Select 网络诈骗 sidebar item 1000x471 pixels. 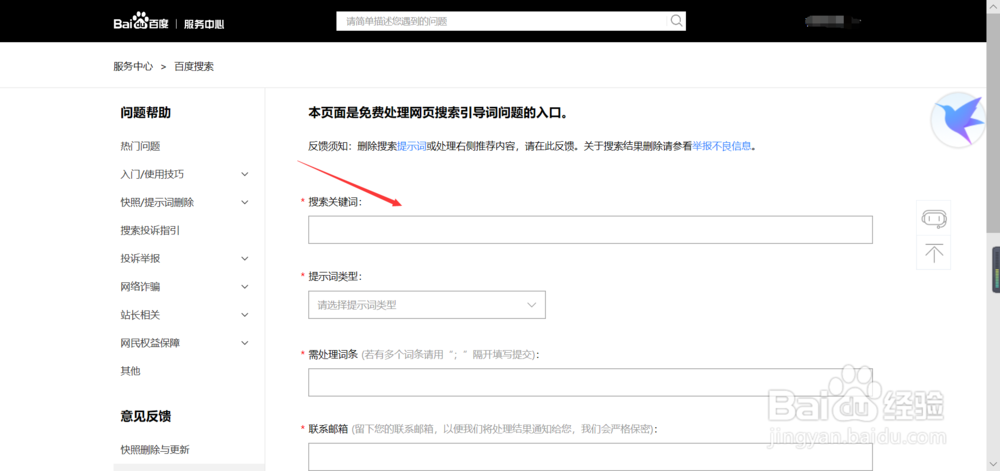pos(140,287)
